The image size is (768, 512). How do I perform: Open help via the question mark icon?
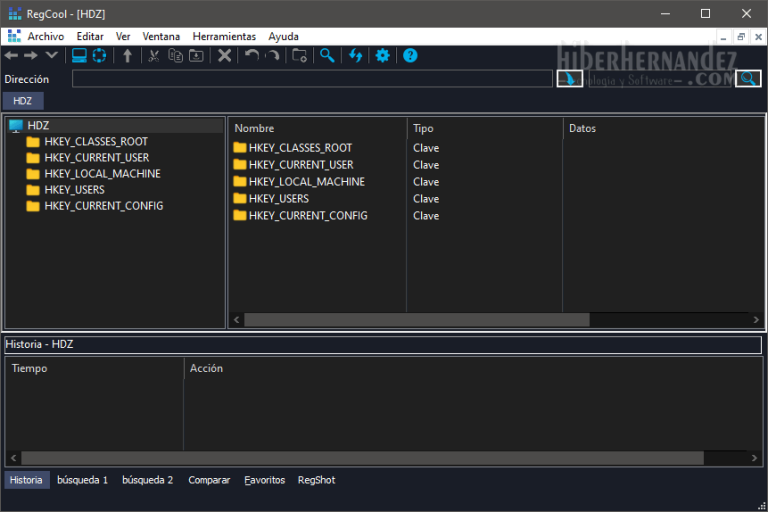click(x=410, y=55)
